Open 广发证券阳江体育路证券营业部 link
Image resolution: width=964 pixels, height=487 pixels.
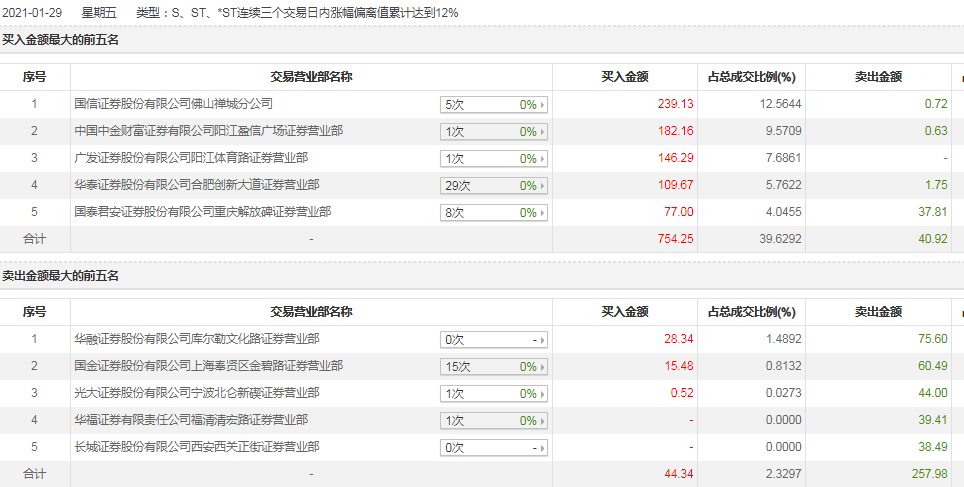pos(191,158)
